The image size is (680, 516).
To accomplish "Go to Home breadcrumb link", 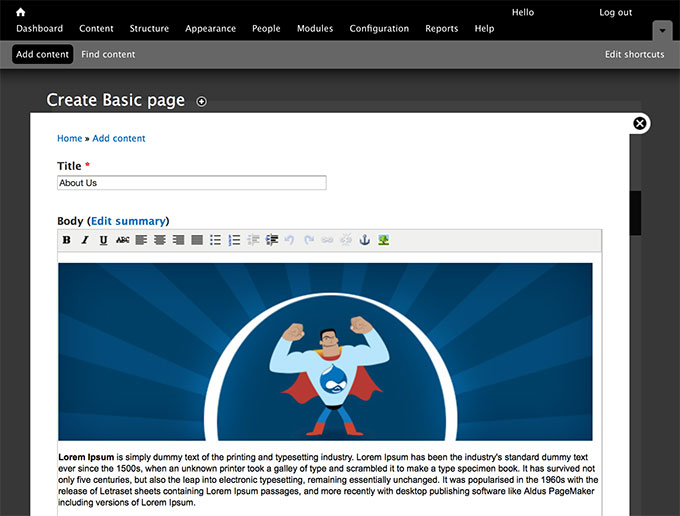I will [x=69, y=138].
